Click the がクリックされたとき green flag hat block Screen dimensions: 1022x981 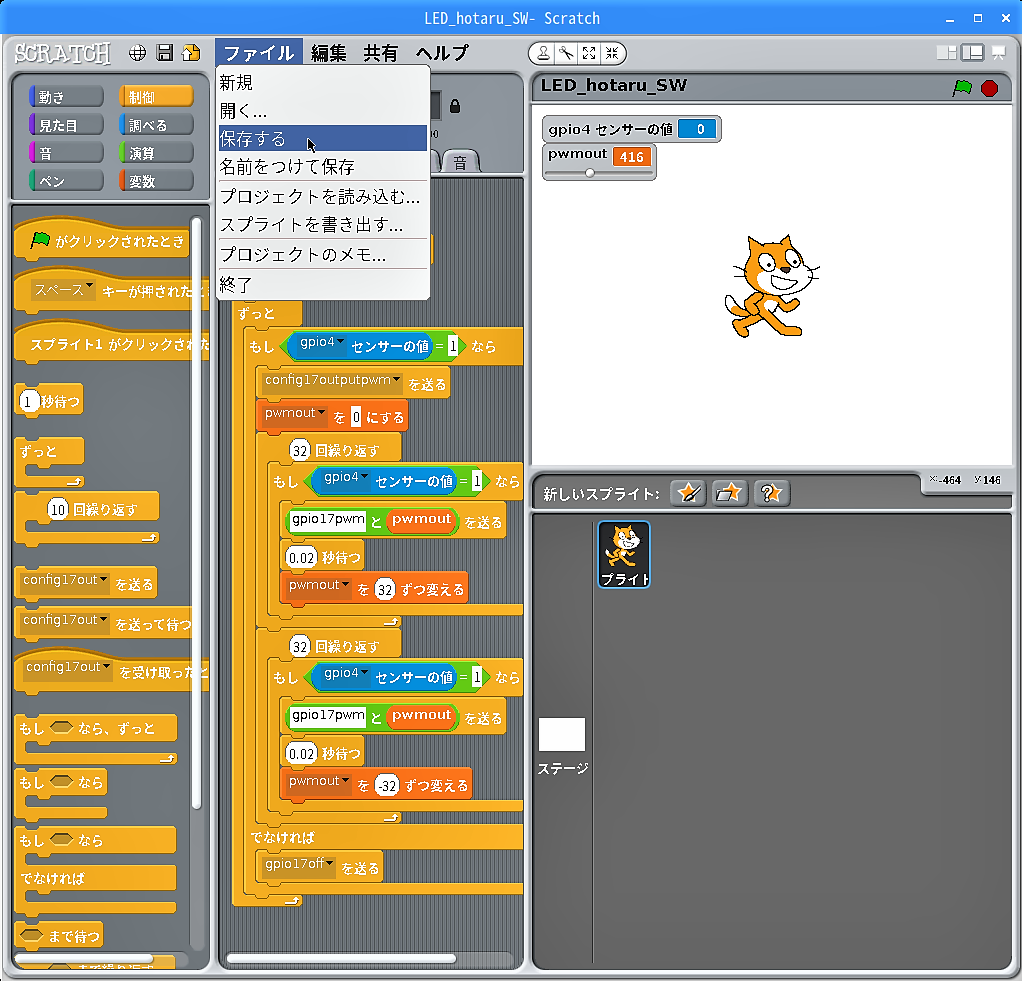(x=102, y=241)
